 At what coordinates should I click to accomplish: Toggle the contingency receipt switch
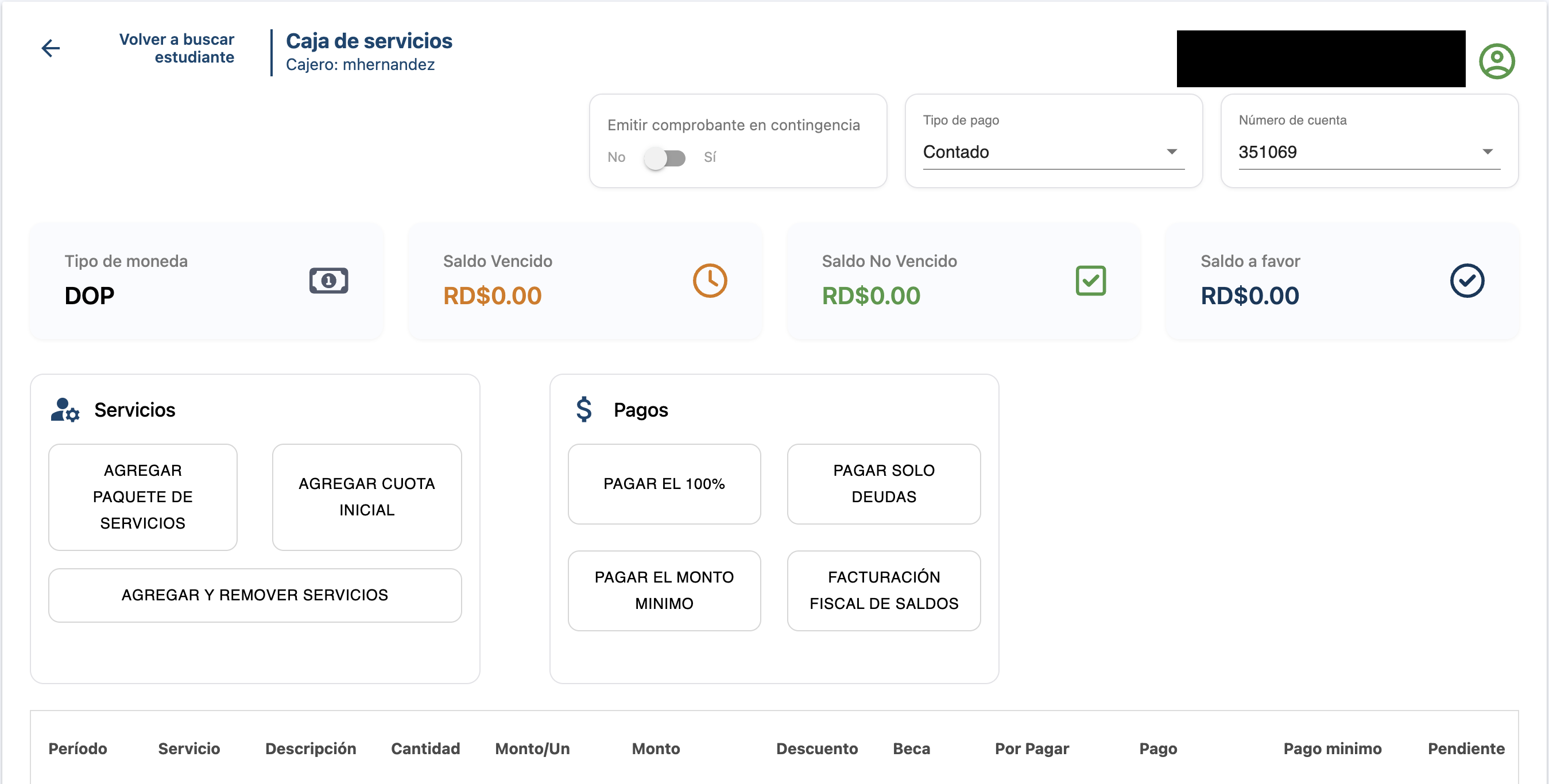point(664,158)
